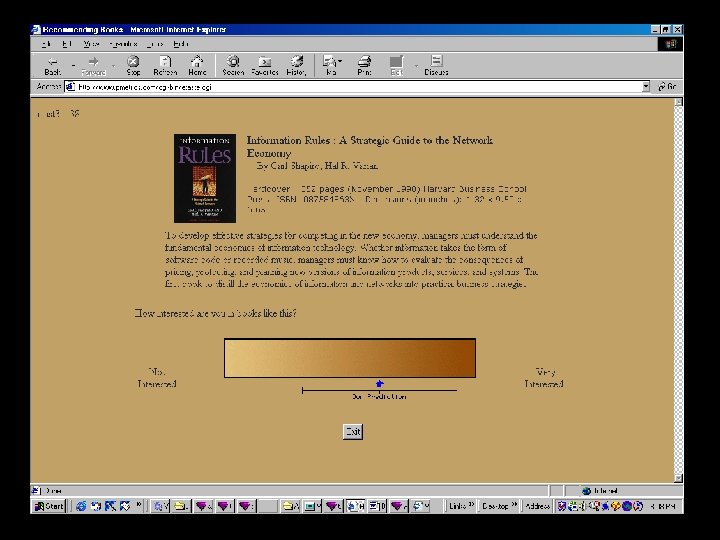Click the "Very Interested" label

tap(544, 377)
